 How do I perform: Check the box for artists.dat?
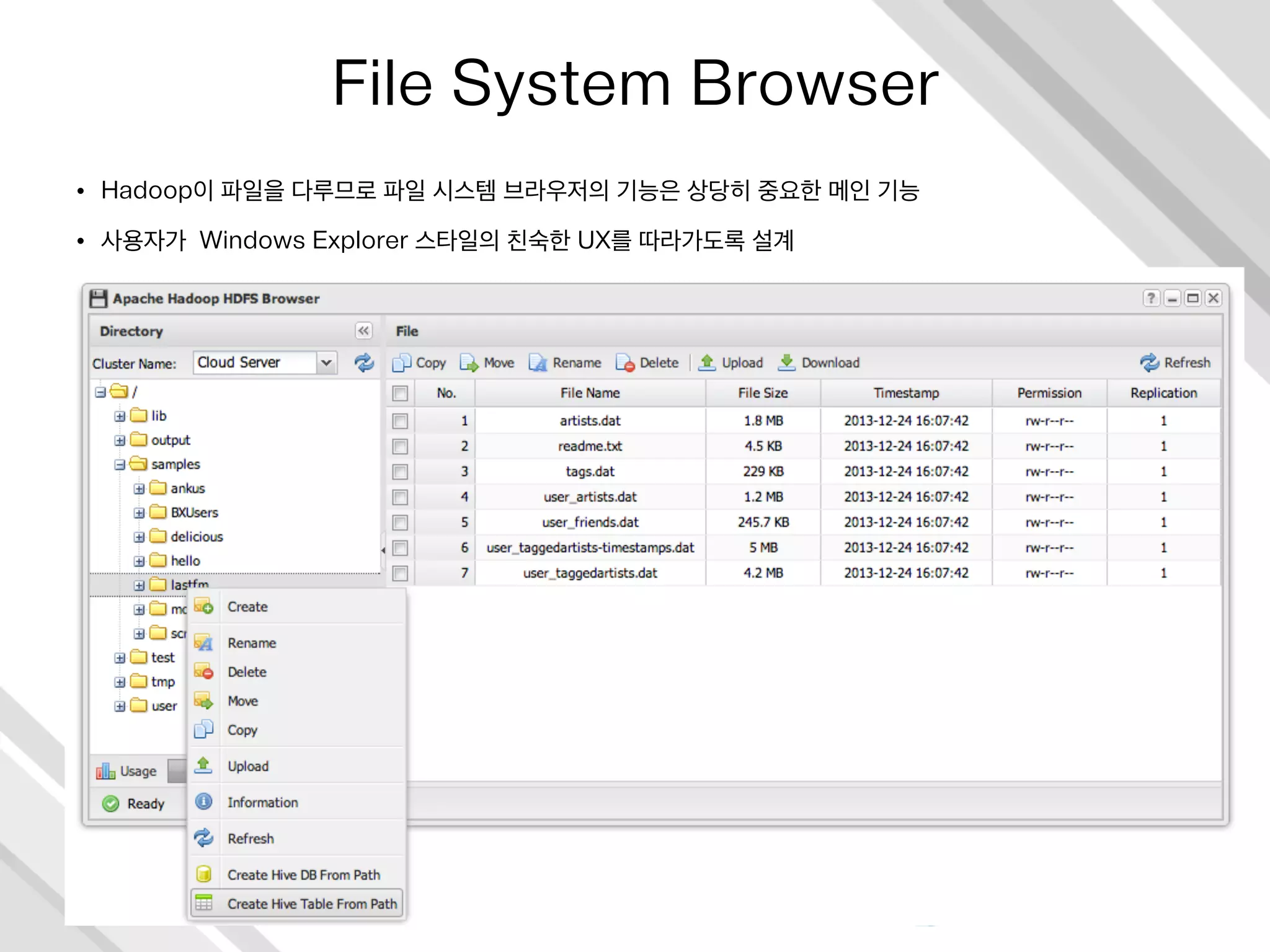401,421
